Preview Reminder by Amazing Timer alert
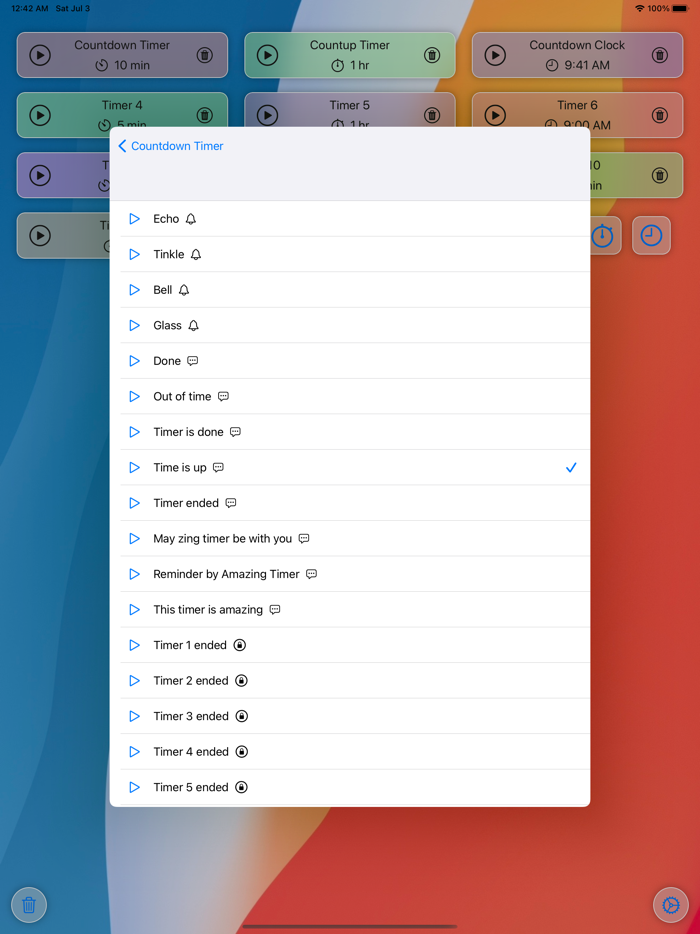 [x=135, y=574]
